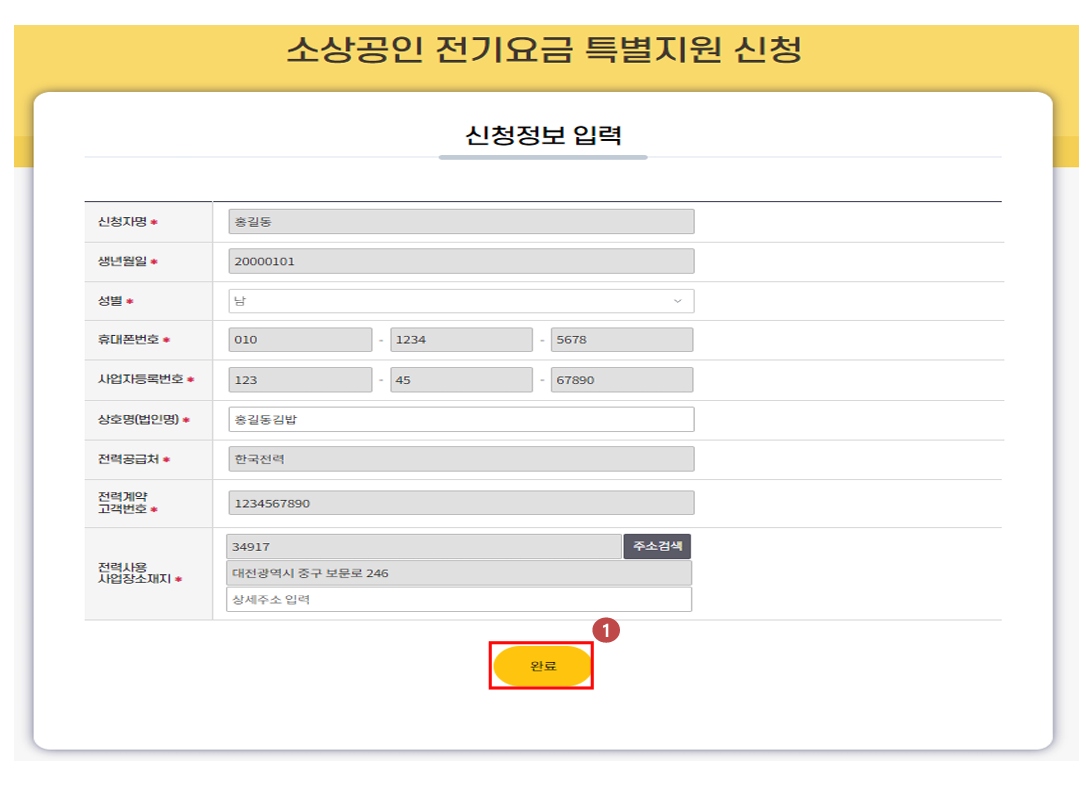Click the 전력공급처 field showing 한국전력
This screenshot has width=1086, height=786.
pos(461,459)
